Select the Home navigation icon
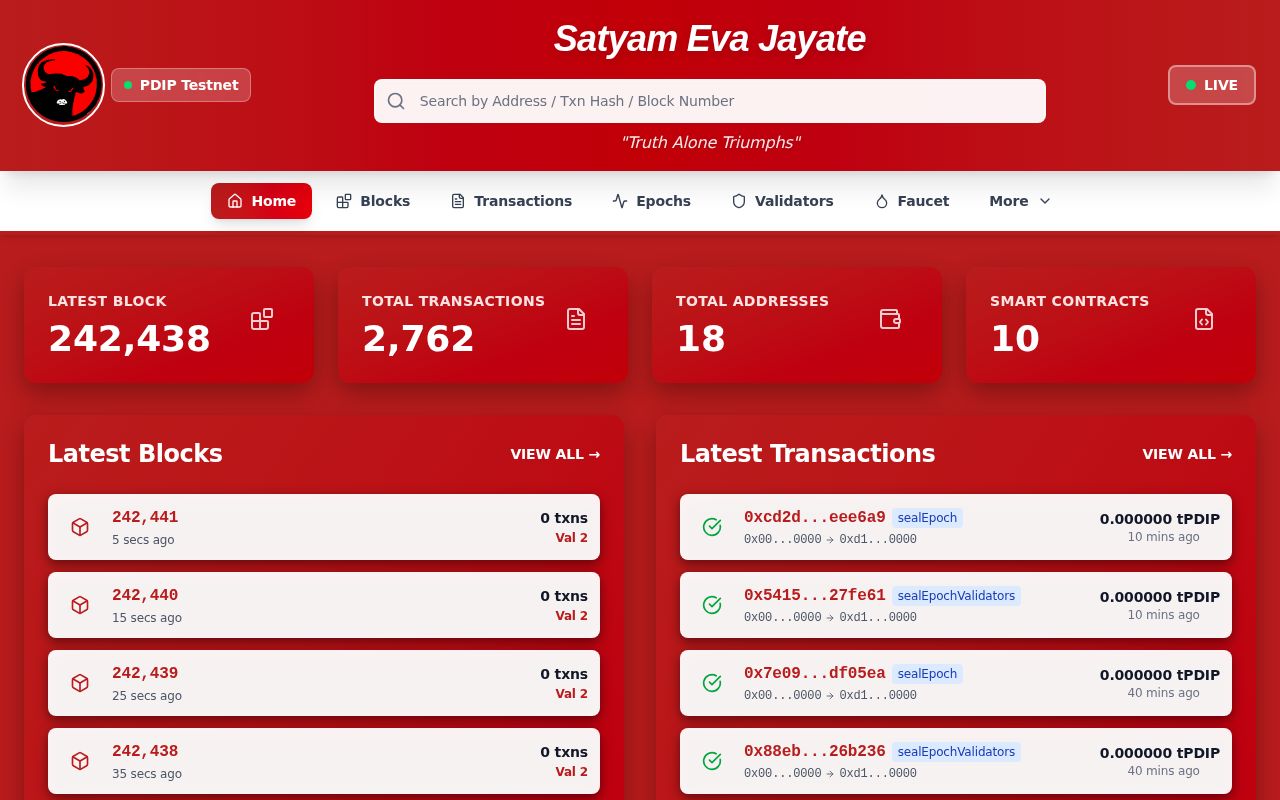The image size is (1280, 800). pos(235,201)
